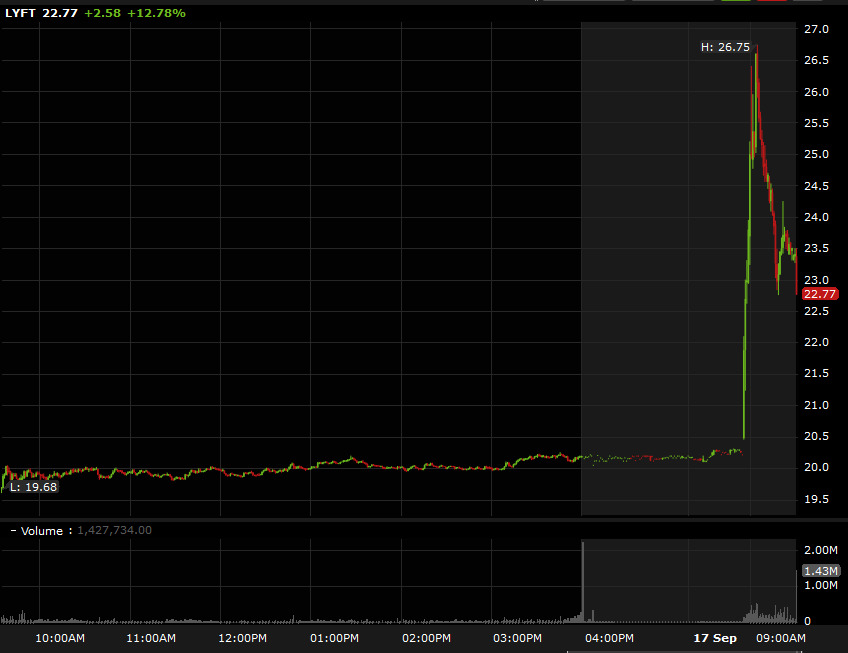The width and height of the screenshot is (848, 653).
Task: Click the 2.00M volume axis label
Action: pos(820,550)
